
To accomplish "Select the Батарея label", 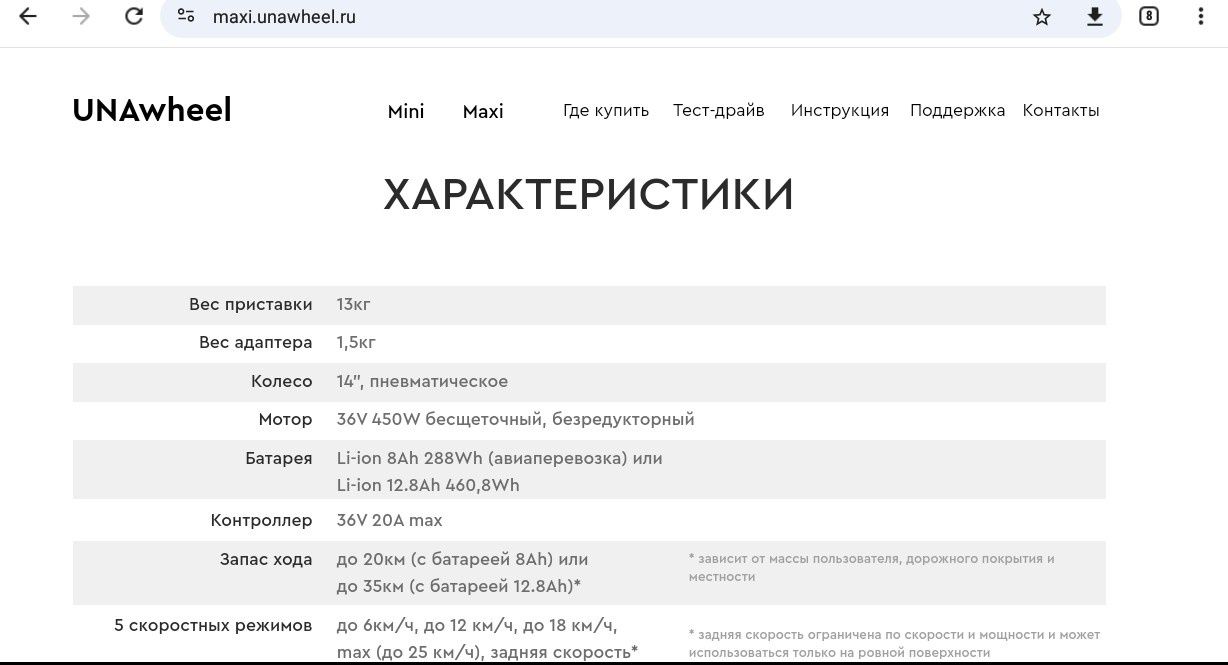I will 279,459.
